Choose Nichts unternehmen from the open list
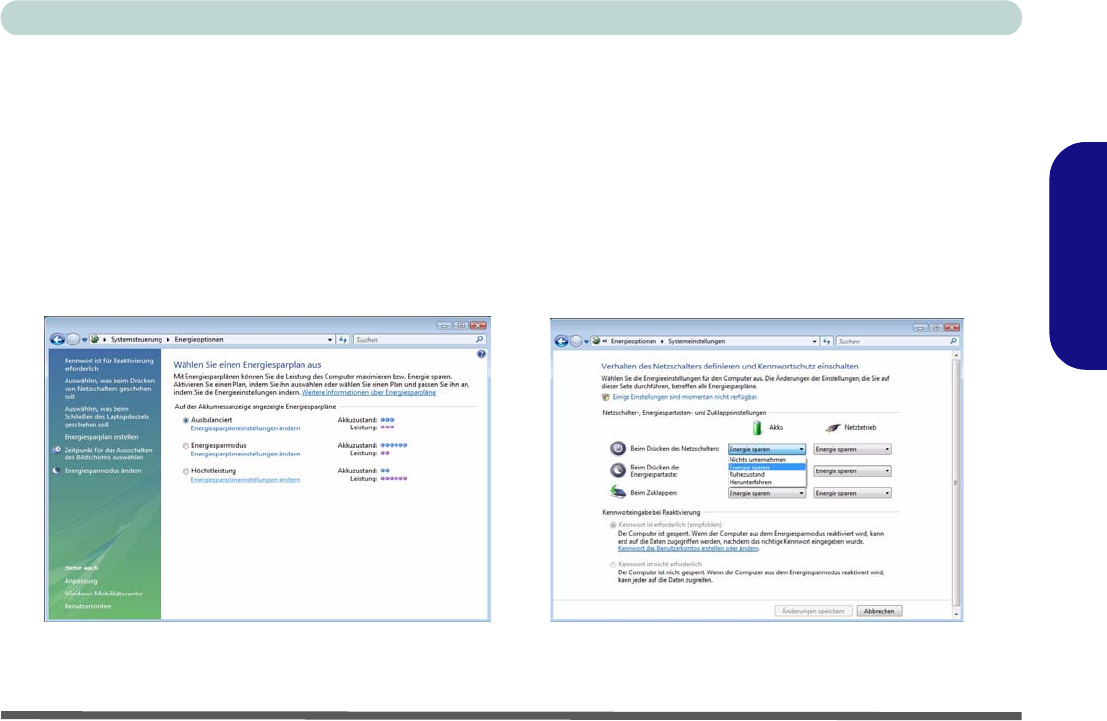This screenshot has width=1107, height=721. click(767, 460)
